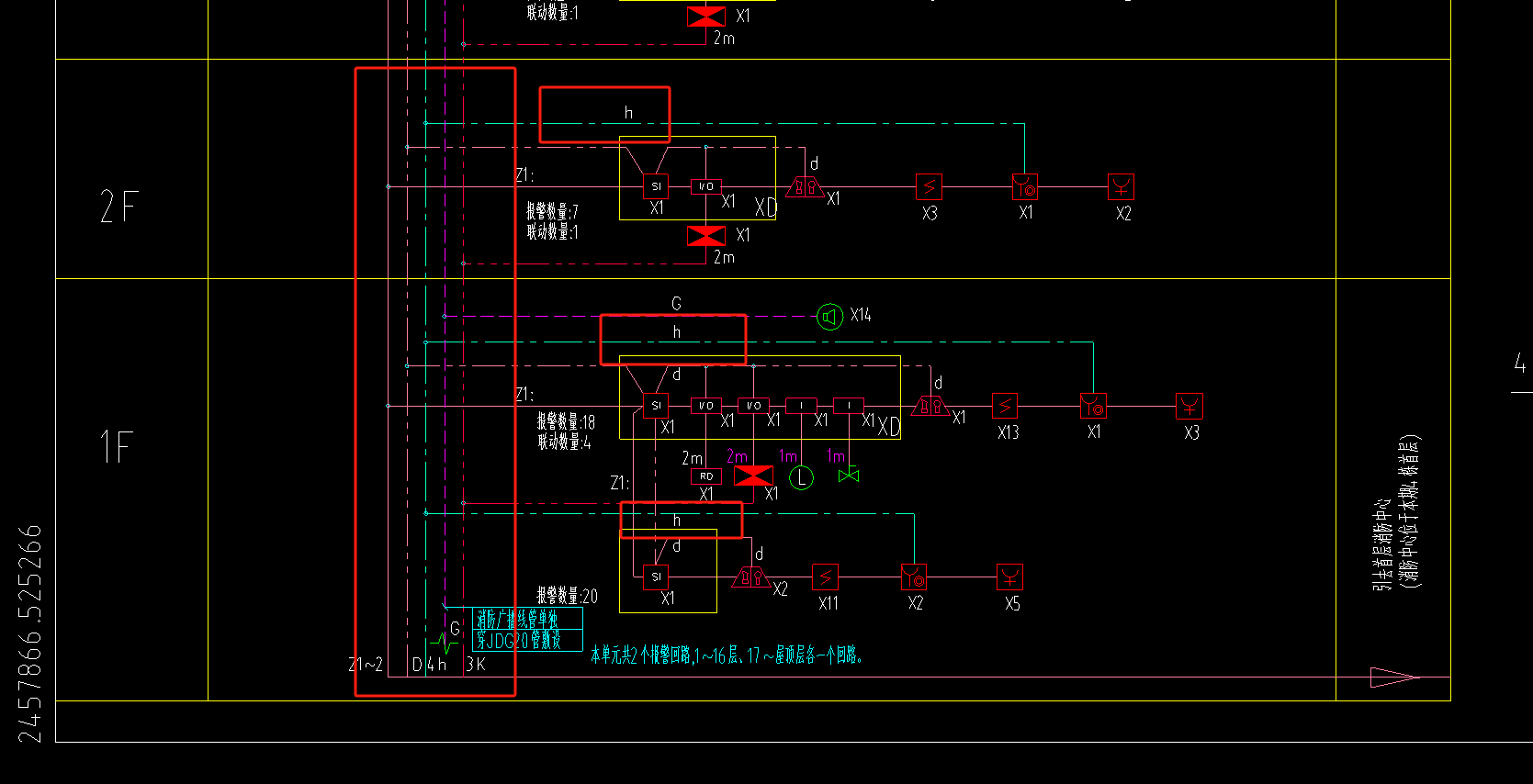The width and height of the screenshot is (1533, 784).
Task: Select the 2F Y-shaped device labeled X2
Action: click(1121, 187)
